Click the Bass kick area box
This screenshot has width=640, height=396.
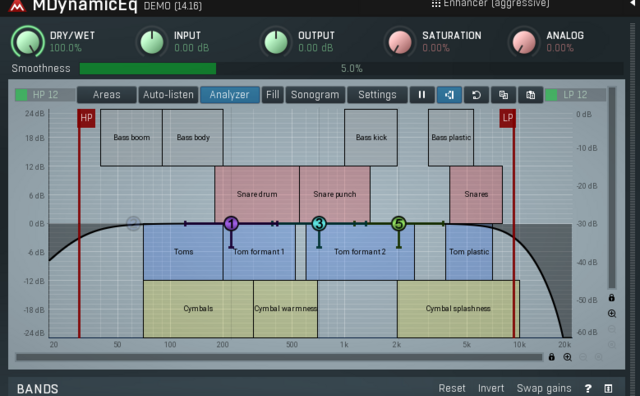point(371,138)
